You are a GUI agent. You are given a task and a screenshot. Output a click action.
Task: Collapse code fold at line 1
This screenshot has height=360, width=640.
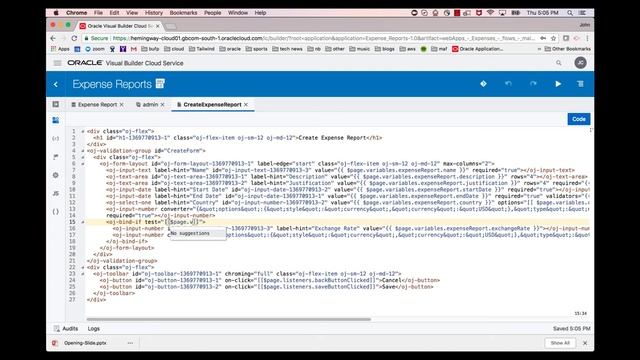point(82,131)
